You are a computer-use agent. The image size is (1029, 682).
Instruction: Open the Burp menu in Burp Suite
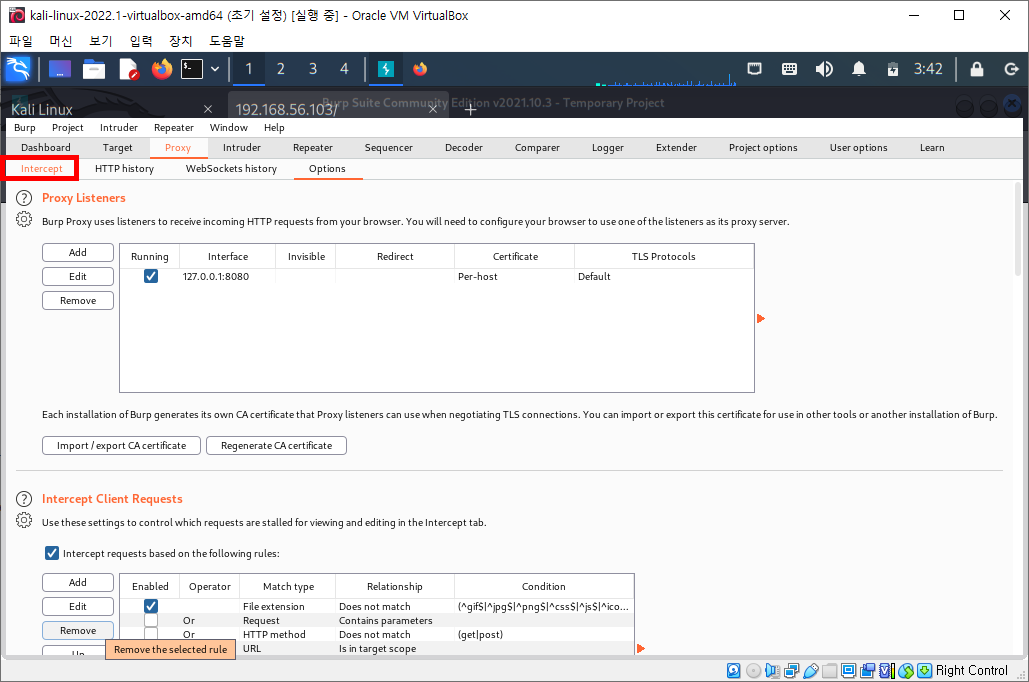[x=25, y=127]
